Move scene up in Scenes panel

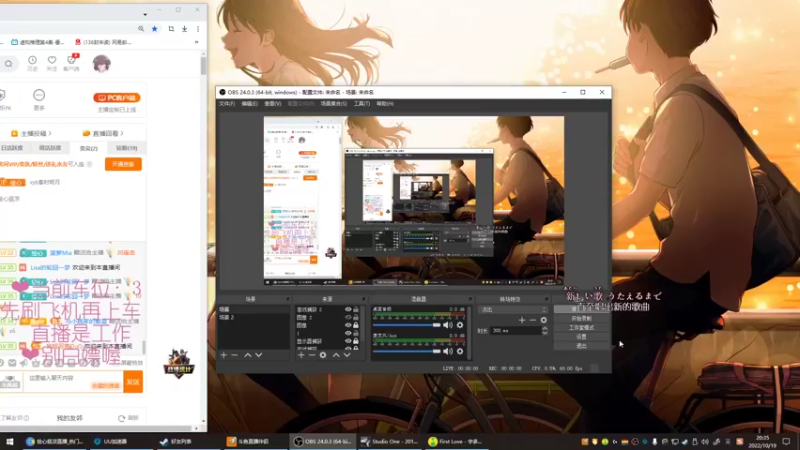click(x=247, y=355)
